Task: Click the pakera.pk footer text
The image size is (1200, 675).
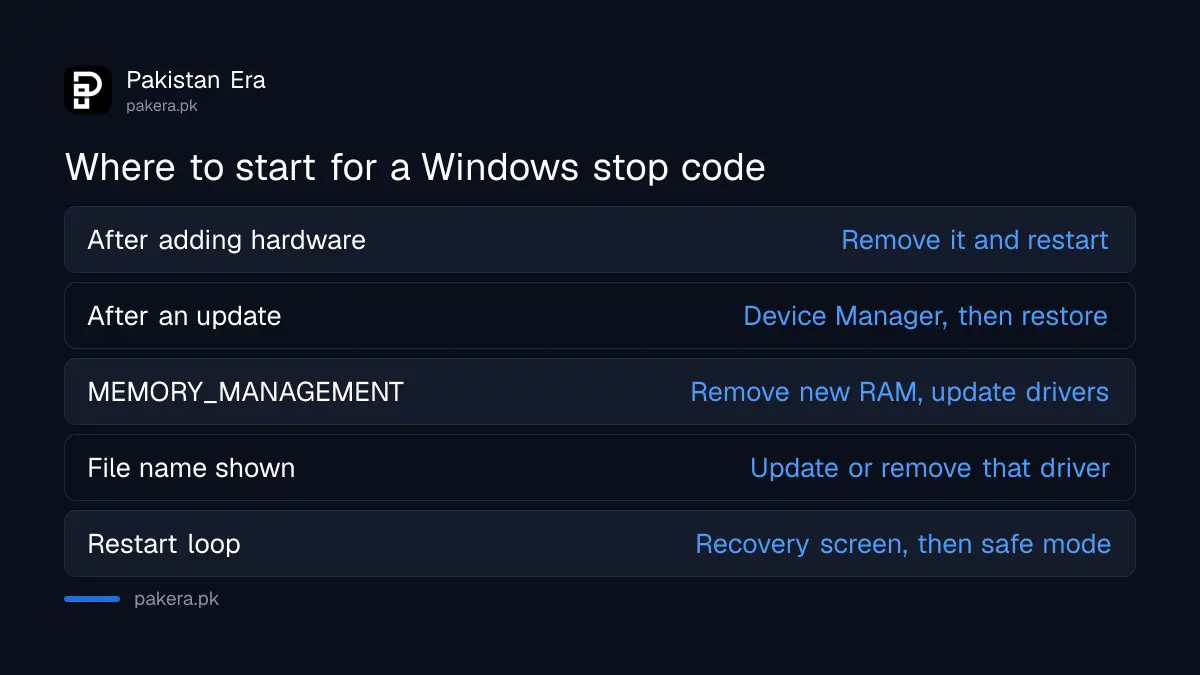Action: 177,599
